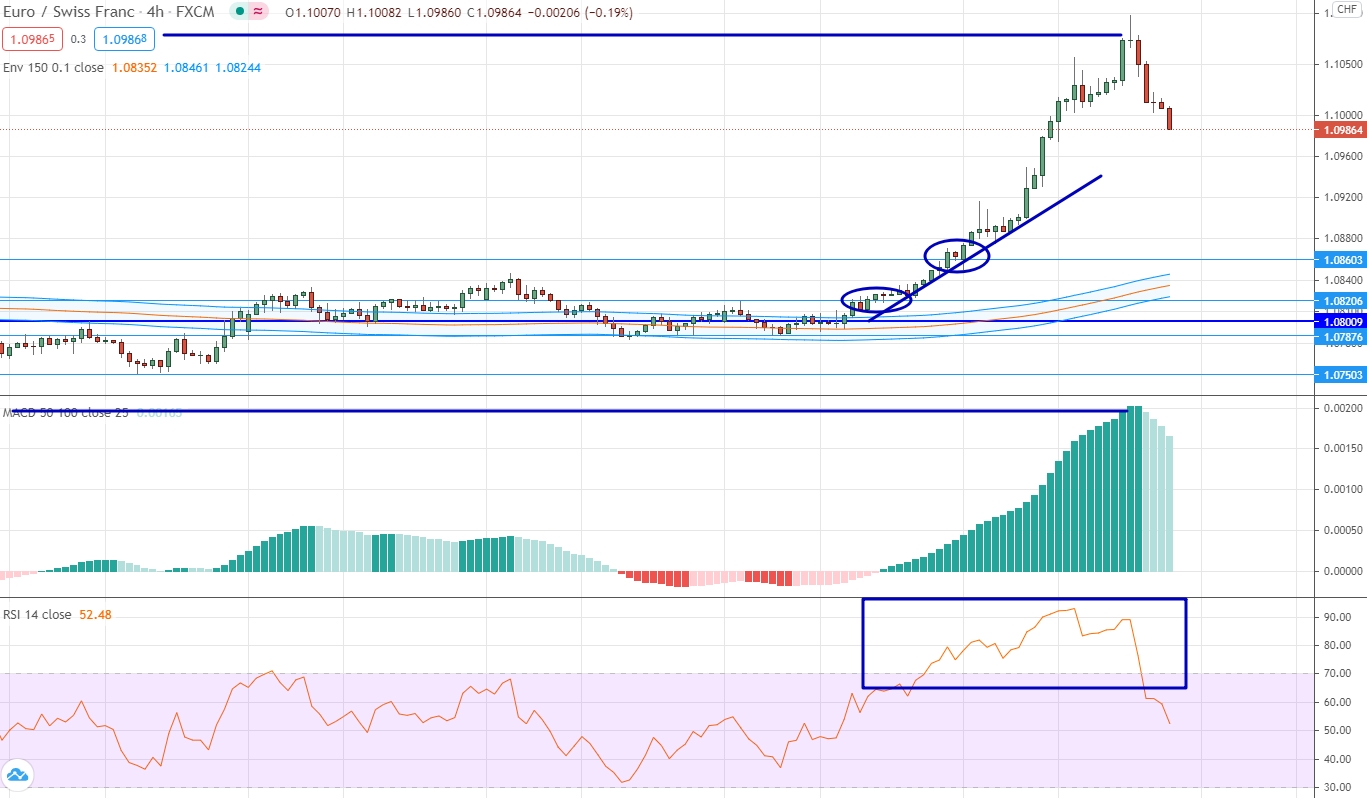Click the spread value 0.3
The height and width of the screenshot is (798, 1367).
(79, 40)
